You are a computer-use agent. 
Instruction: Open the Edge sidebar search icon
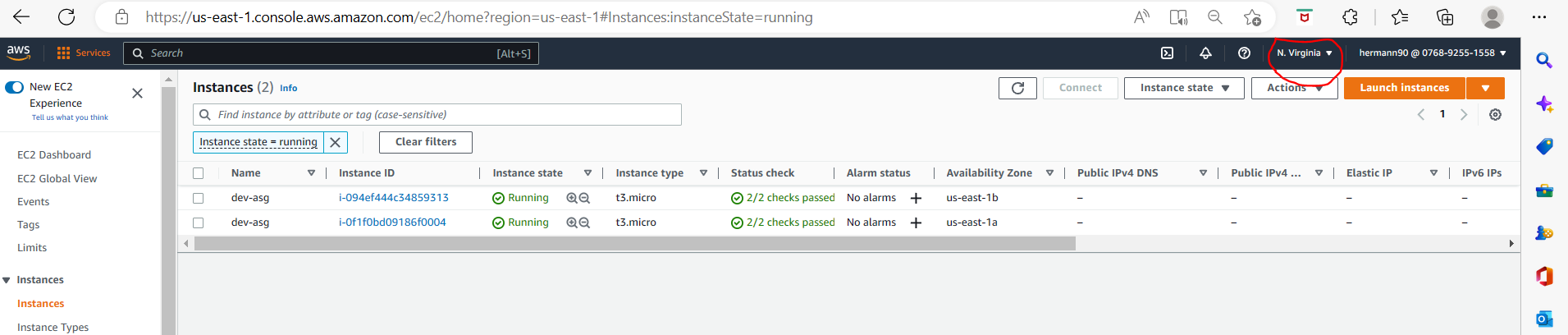click(x=1544, y=60)
